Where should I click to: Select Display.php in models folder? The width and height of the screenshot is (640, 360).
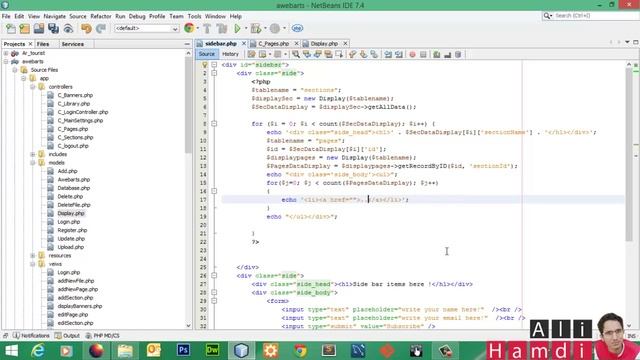71,213
